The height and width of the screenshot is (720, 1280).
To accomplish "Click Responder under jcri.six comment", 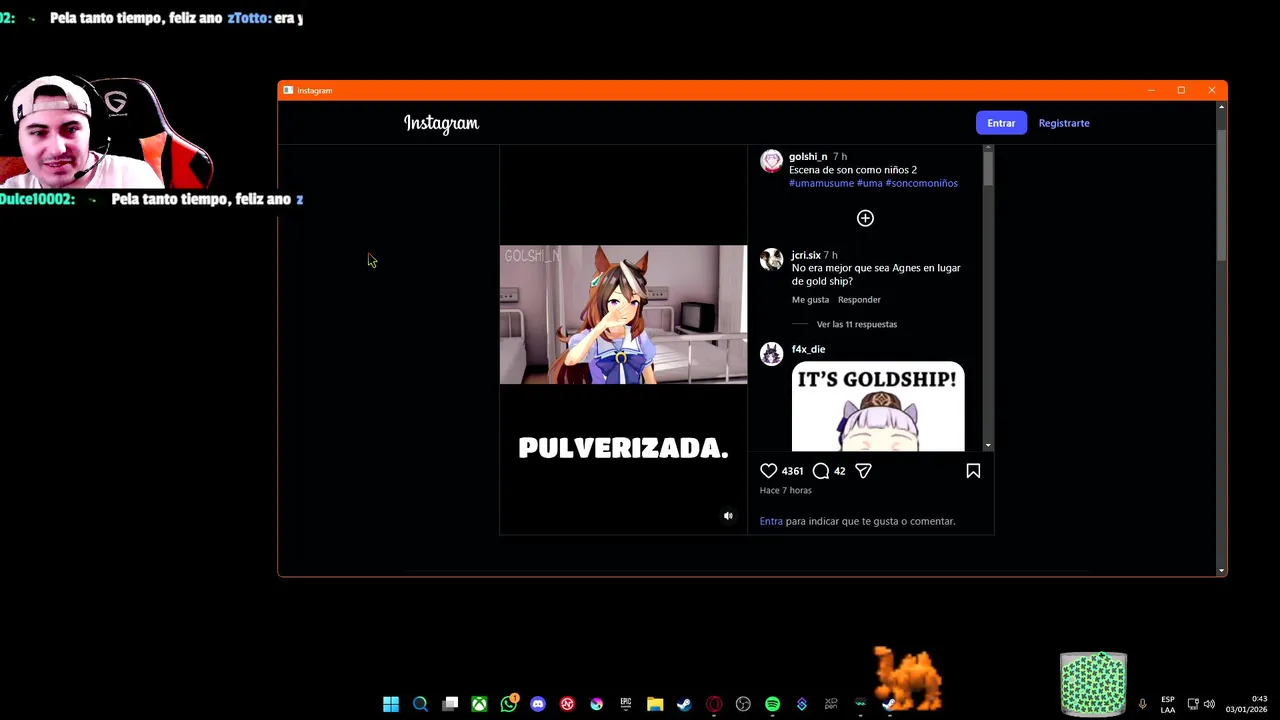I will click(859, 300).
